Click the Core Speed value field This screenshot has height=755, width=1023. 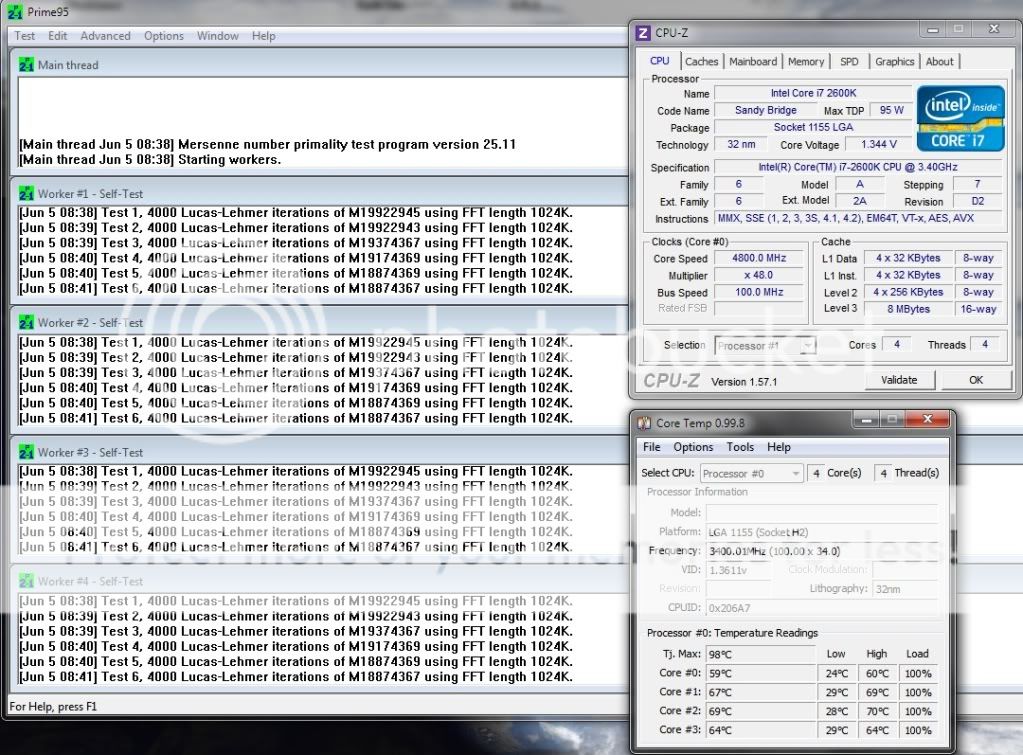click(x=758, y=258)
